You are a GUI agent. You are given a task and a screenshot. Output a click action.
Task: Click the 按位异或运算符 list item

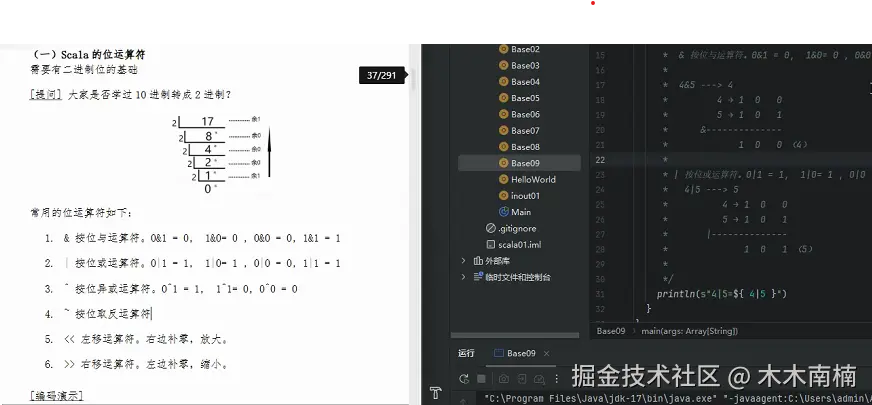171,289
